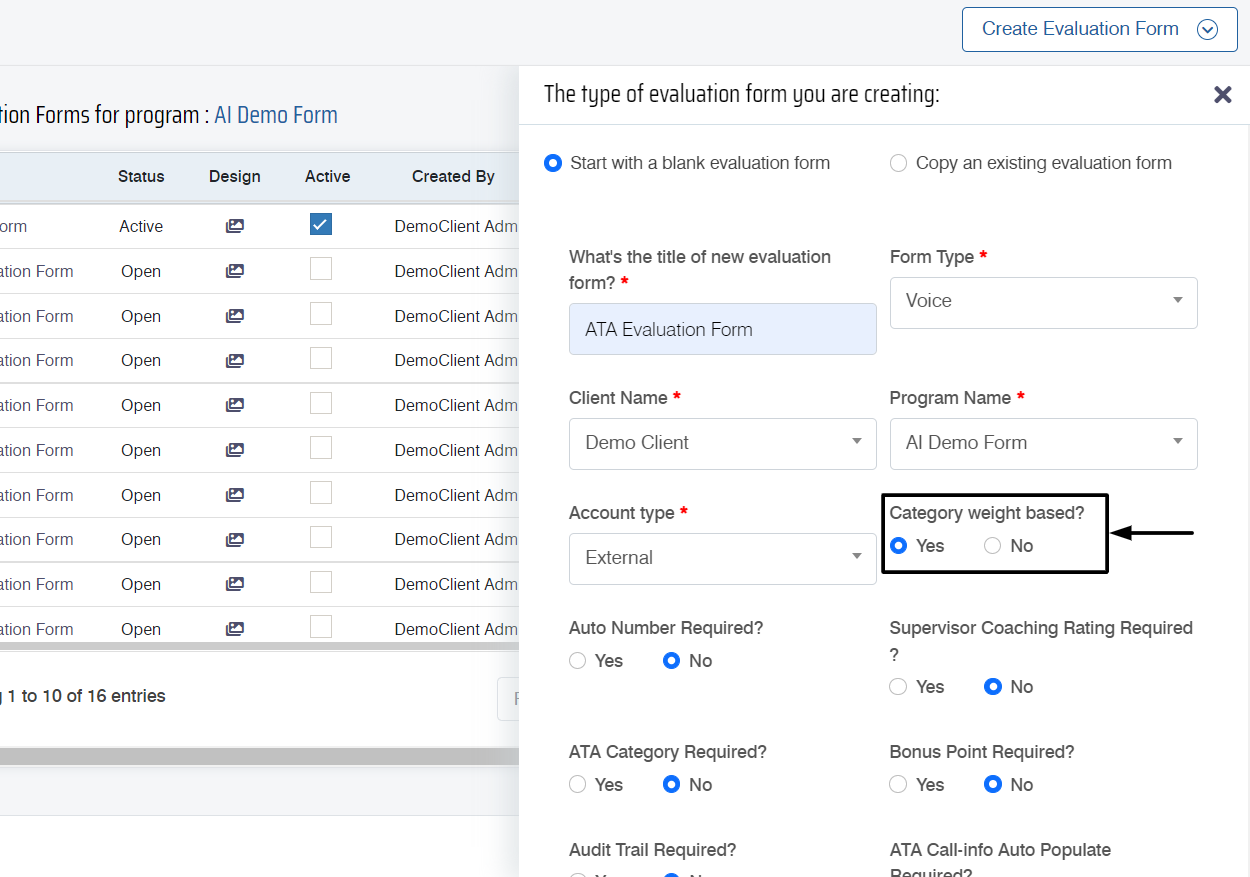Close the evaluation form panel with X
This screenshot has width=1250, height=877.
(1222, 95)
